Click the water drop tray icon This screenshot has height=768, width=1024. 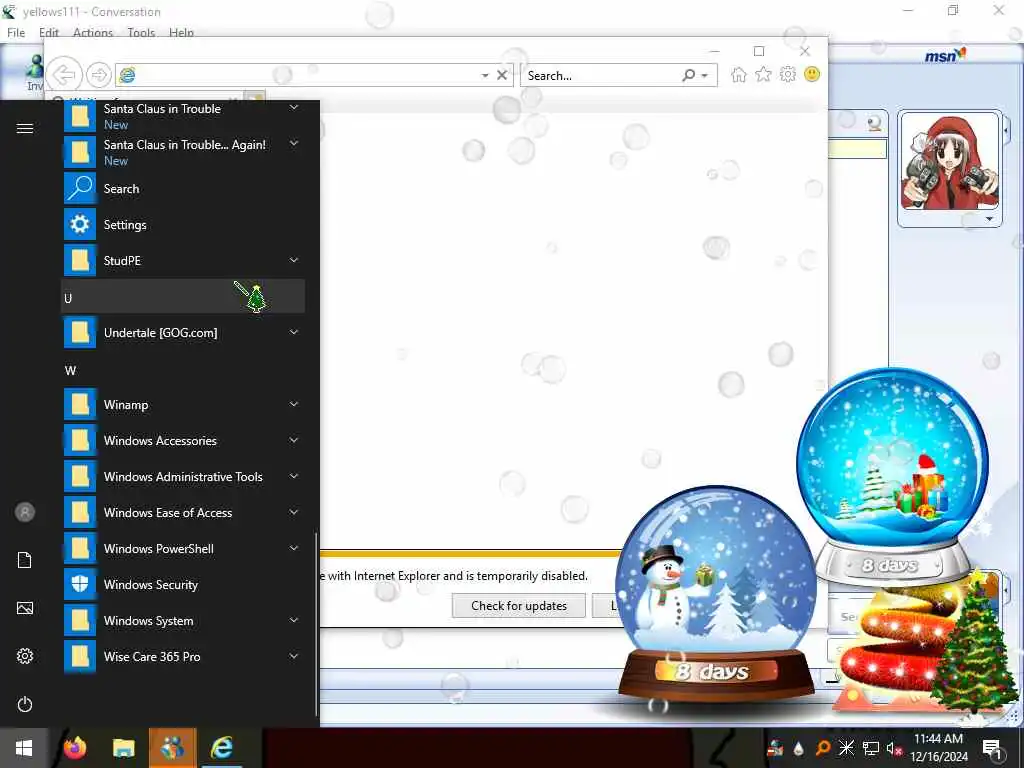coord(798,748)
